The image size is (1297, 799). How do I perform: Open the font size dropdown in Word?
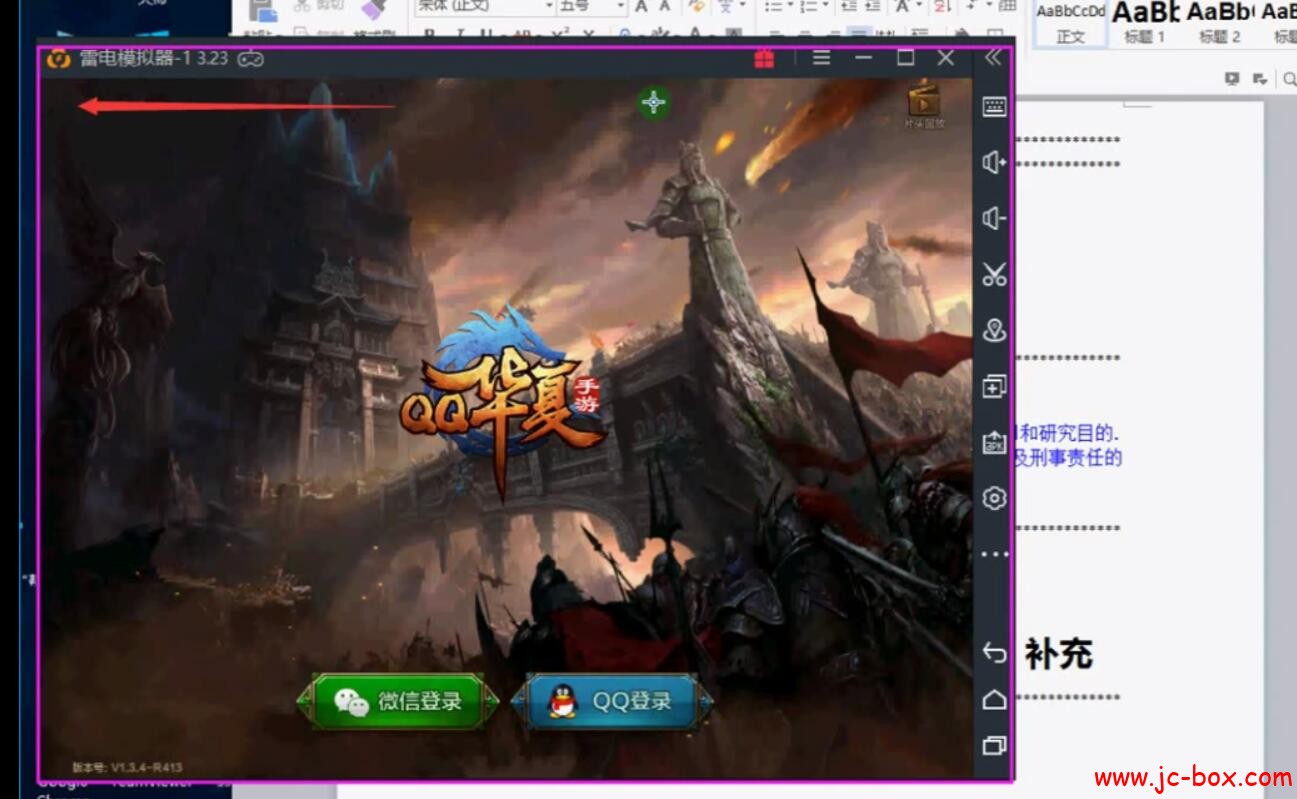tap(621, 7)
